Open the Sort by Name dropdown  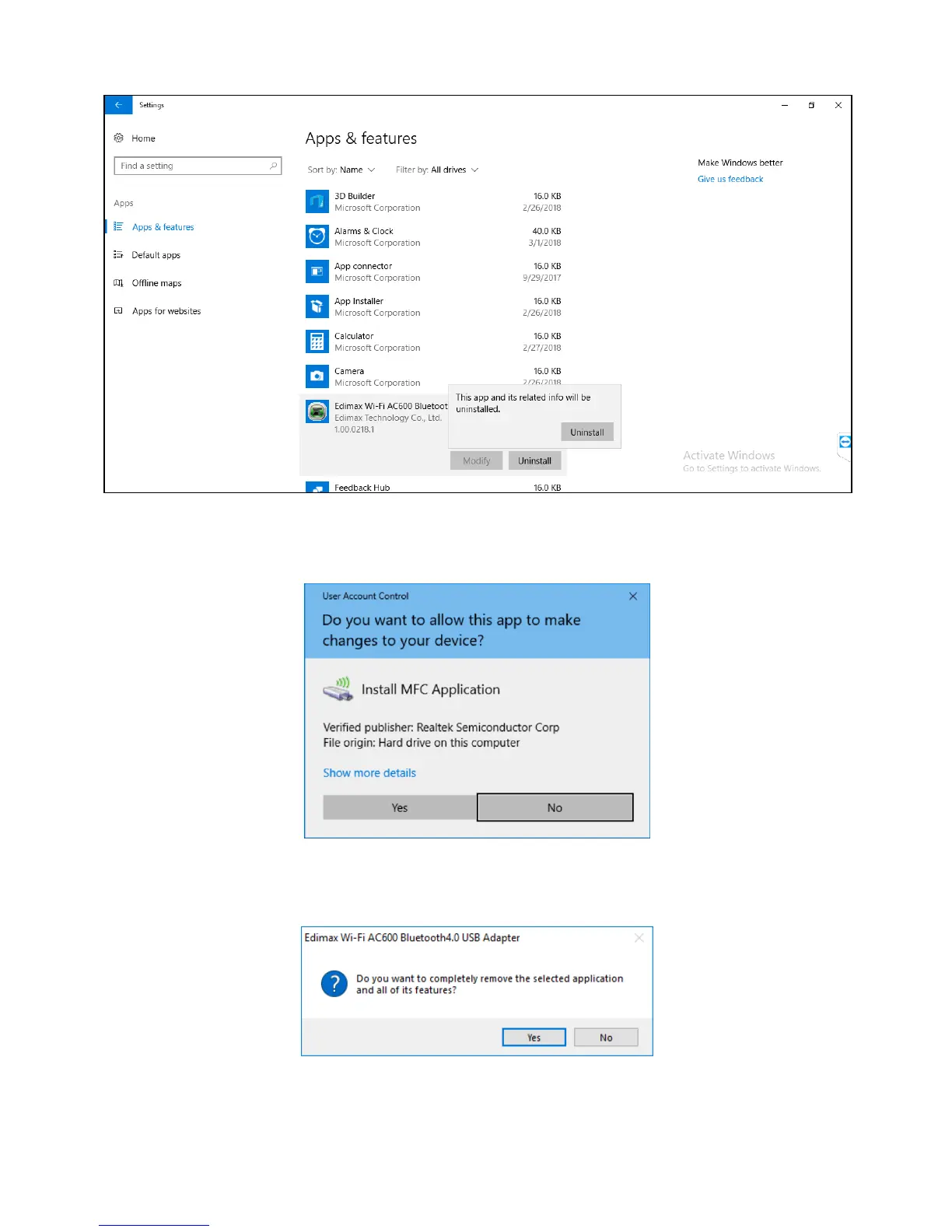click(x=341, y=170)
